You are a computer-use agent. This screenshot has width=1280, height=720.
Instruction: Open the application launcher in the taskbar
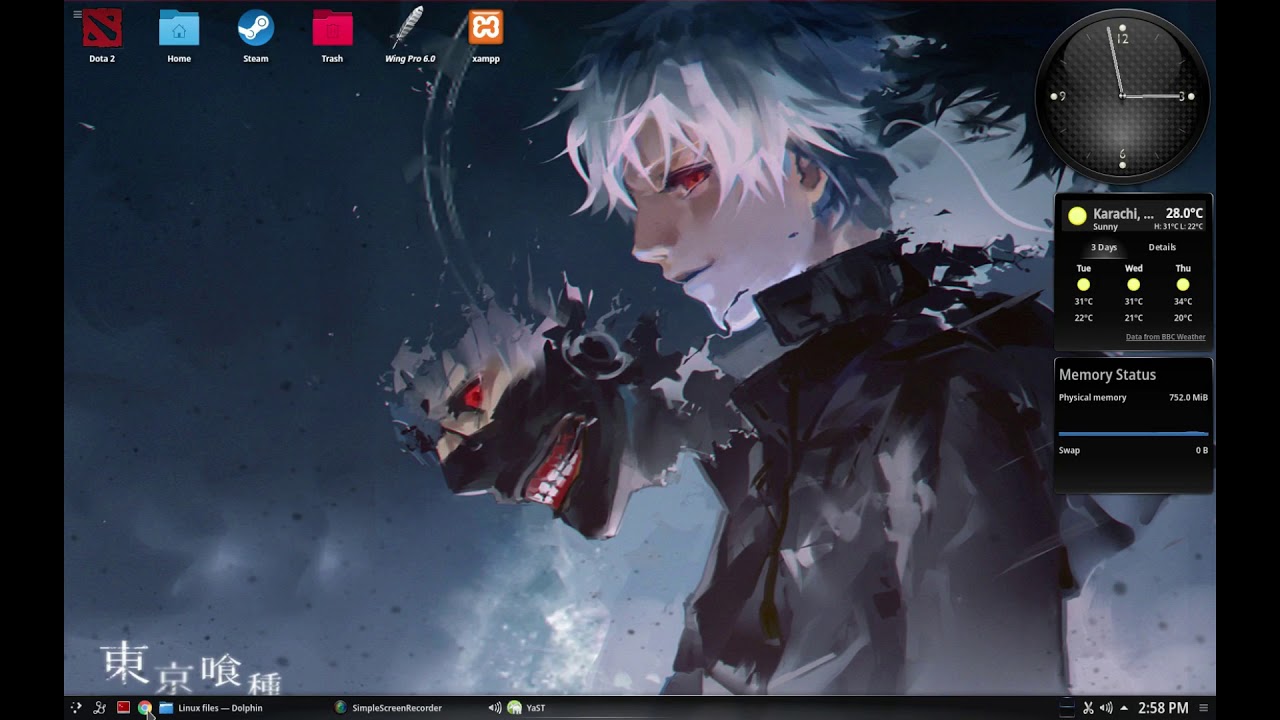[x=76, y=708]
